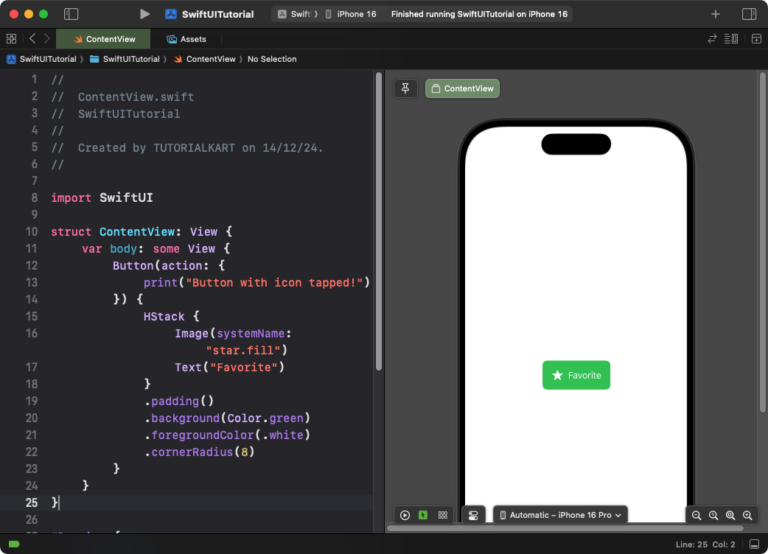Screen dimensions: 768x554
Task: Switch to the ContentView tab
Action: pyautogui.click(x=103, y=39)
